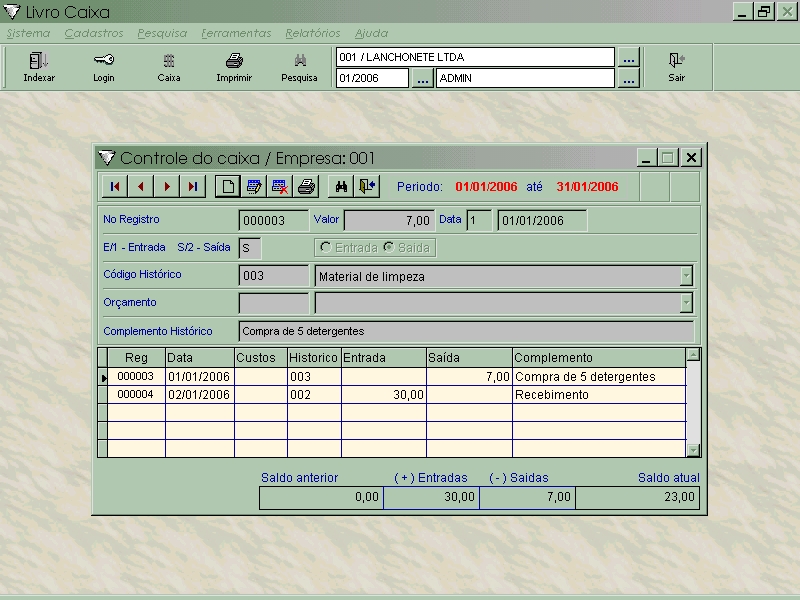Image resolution: width=800 pixels, height=600 pixels.
Task: Click the Complemento Histórico text field
Action: tap(466, 331)
